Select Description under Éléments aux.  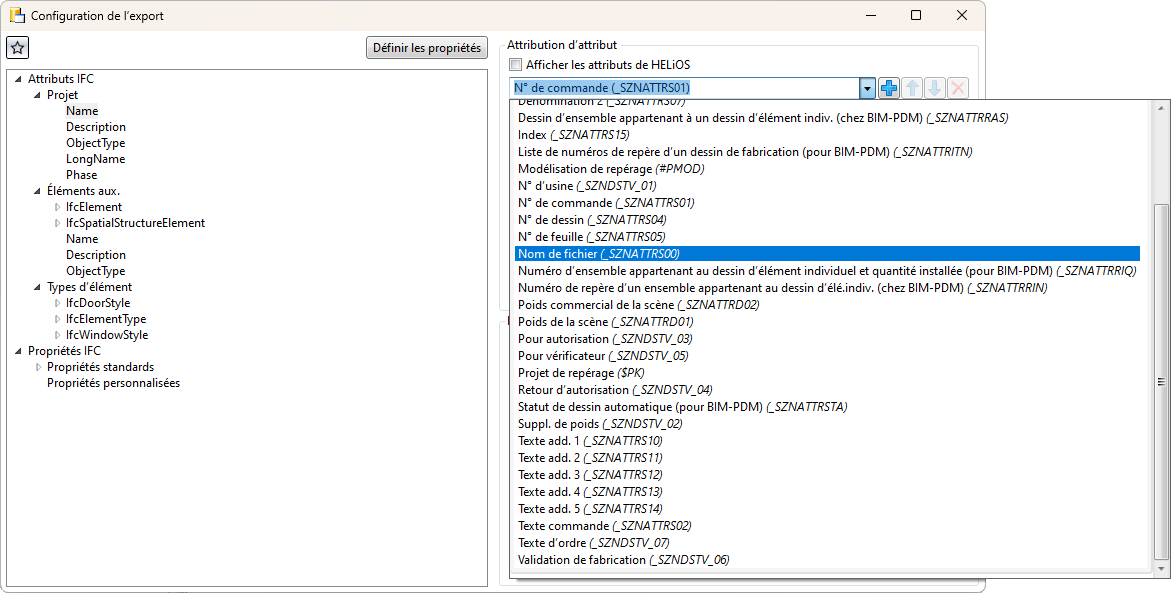(96, 255)
